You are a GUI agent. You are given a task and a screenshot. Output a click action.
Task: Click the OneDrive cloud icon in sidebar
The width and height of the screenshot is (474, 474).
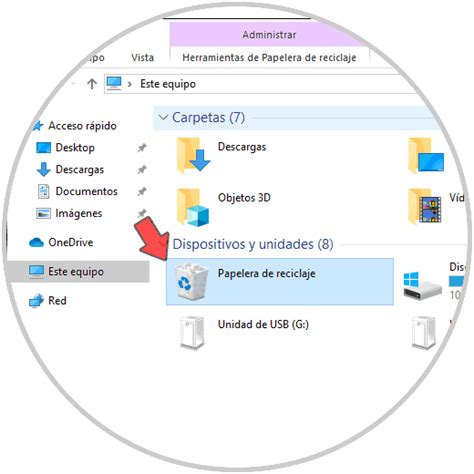pos(36,242)
